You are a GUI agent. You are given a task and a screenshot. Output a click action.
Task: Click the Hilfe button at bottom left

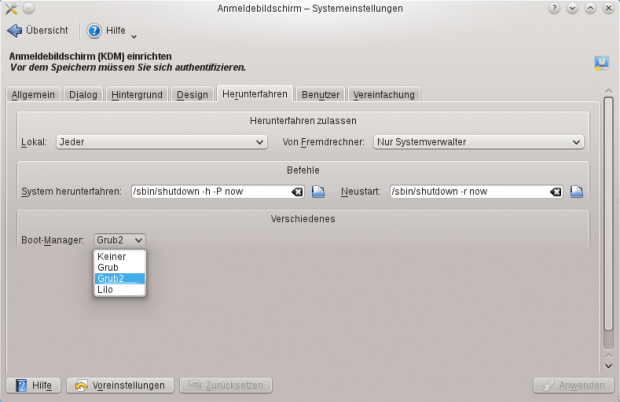click(x=34, y=385)
